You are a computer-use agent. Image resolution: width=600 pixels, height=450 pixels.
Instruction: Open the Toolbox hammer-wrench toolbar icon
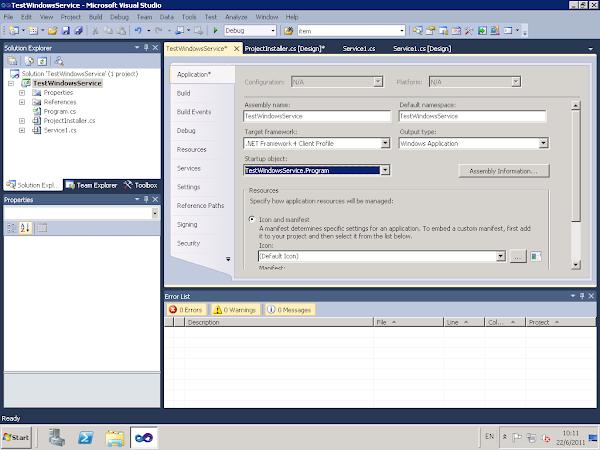click(x=469, y=31)
